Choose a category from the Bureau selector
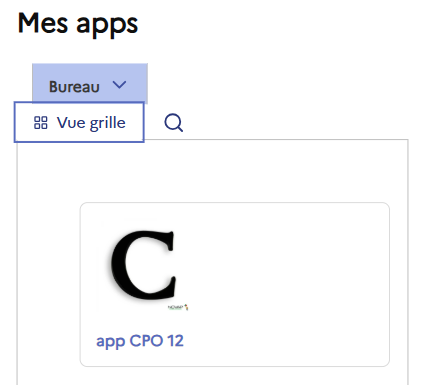 90,83
